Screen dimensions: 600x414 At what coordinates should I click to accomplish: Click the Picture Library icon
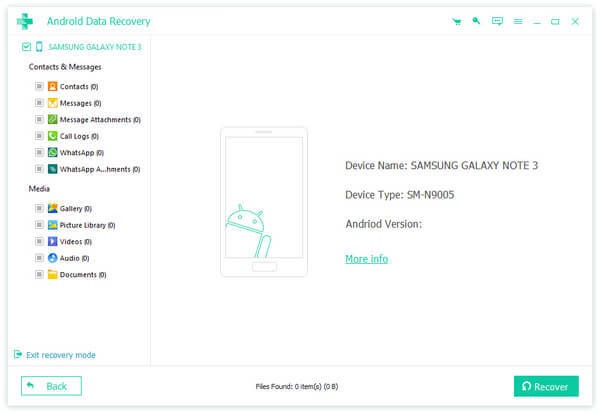(x=52, y=225)
